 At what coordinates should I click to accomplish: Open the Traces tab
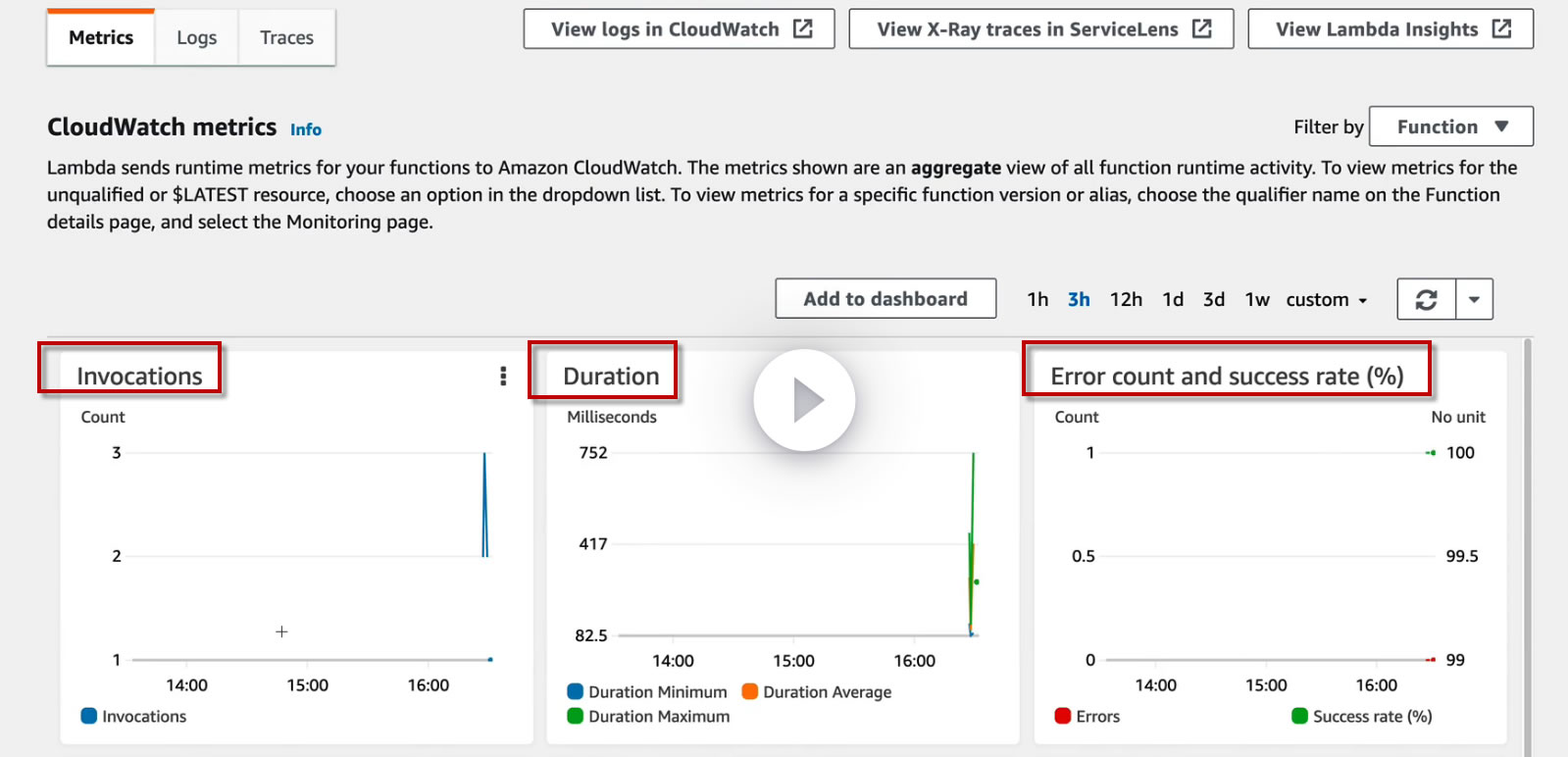coord(286,37)
